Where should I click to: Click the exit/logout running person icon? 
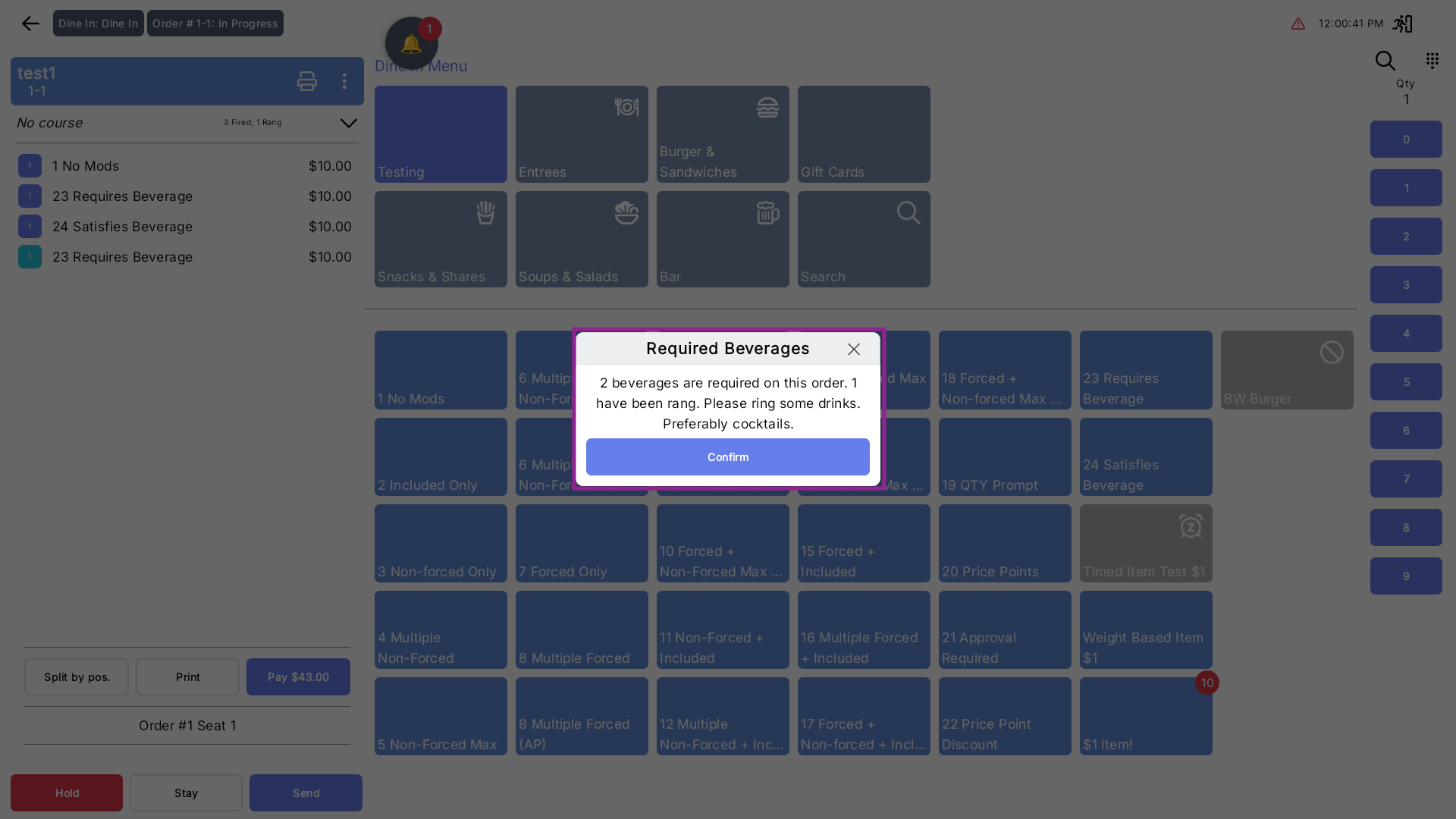pos(1402,24)
